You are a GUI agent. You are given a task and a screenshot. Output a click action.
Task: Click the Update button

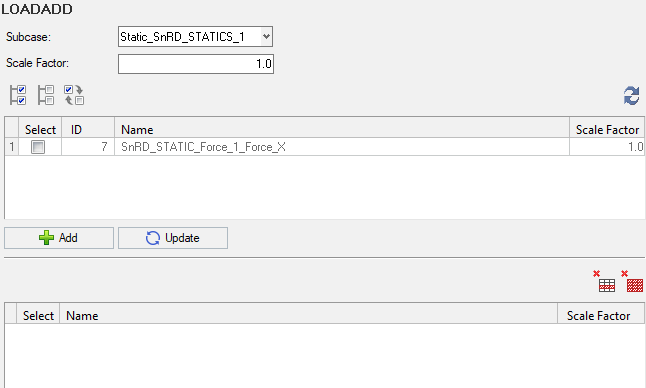pyautogui.click(x=173, y=238)
